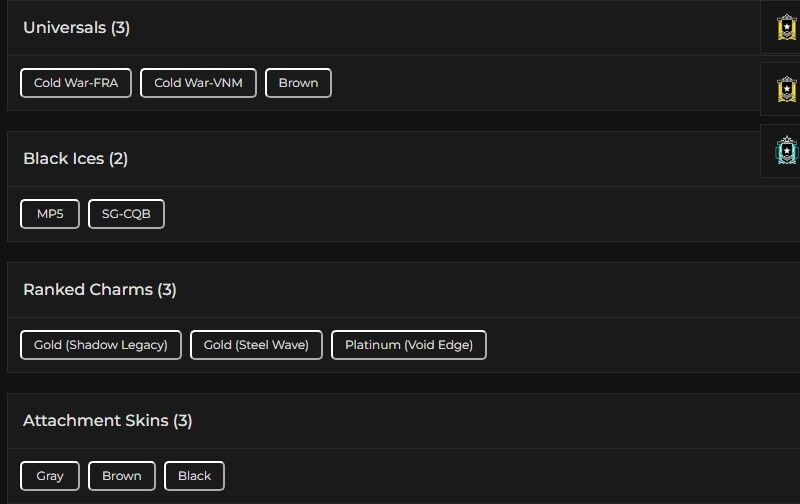Click the Ranked Charms item count (3)
800x504 pixels.
(x=167, y=289)
